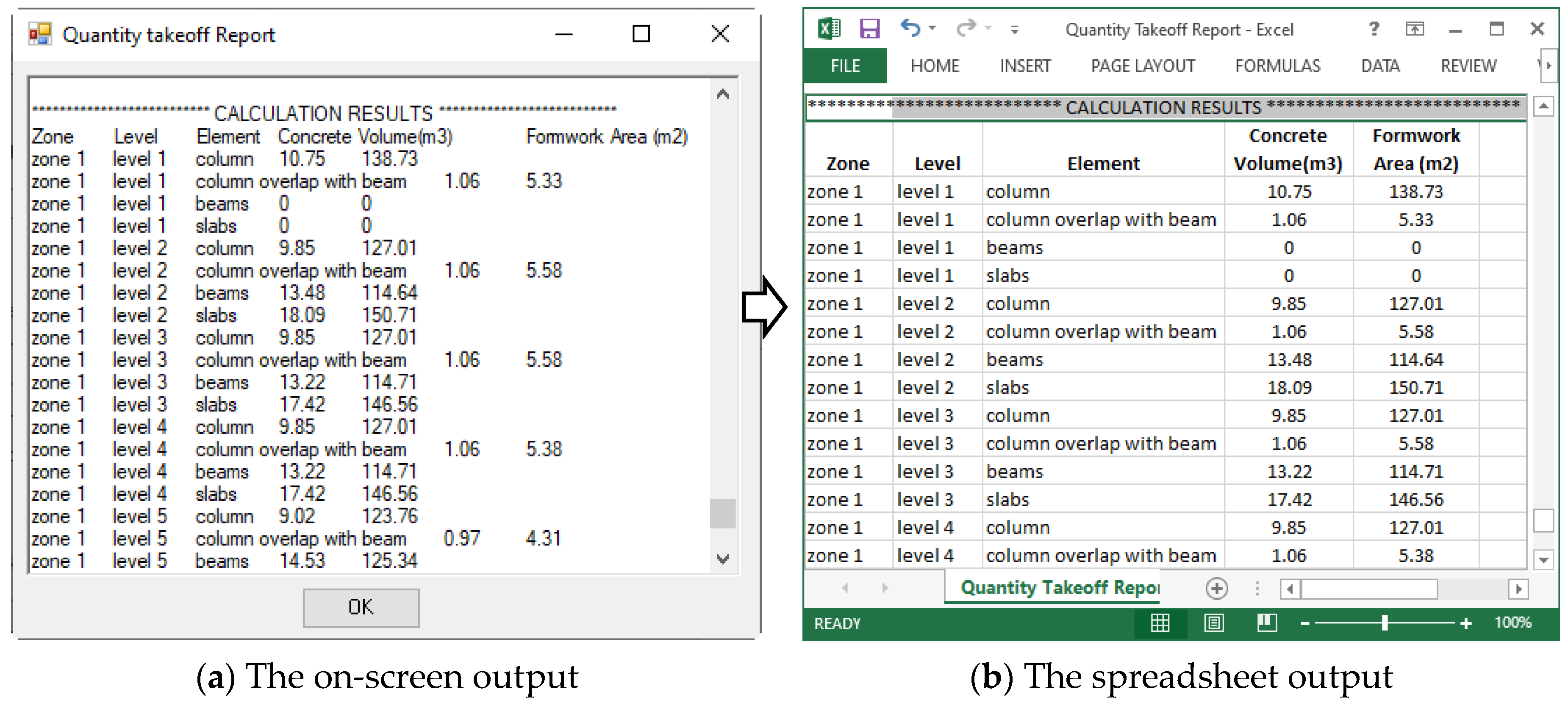Click the 100% zoom level indicator
This screenshot has height=703, width=1568.
tap(1512, 622)
